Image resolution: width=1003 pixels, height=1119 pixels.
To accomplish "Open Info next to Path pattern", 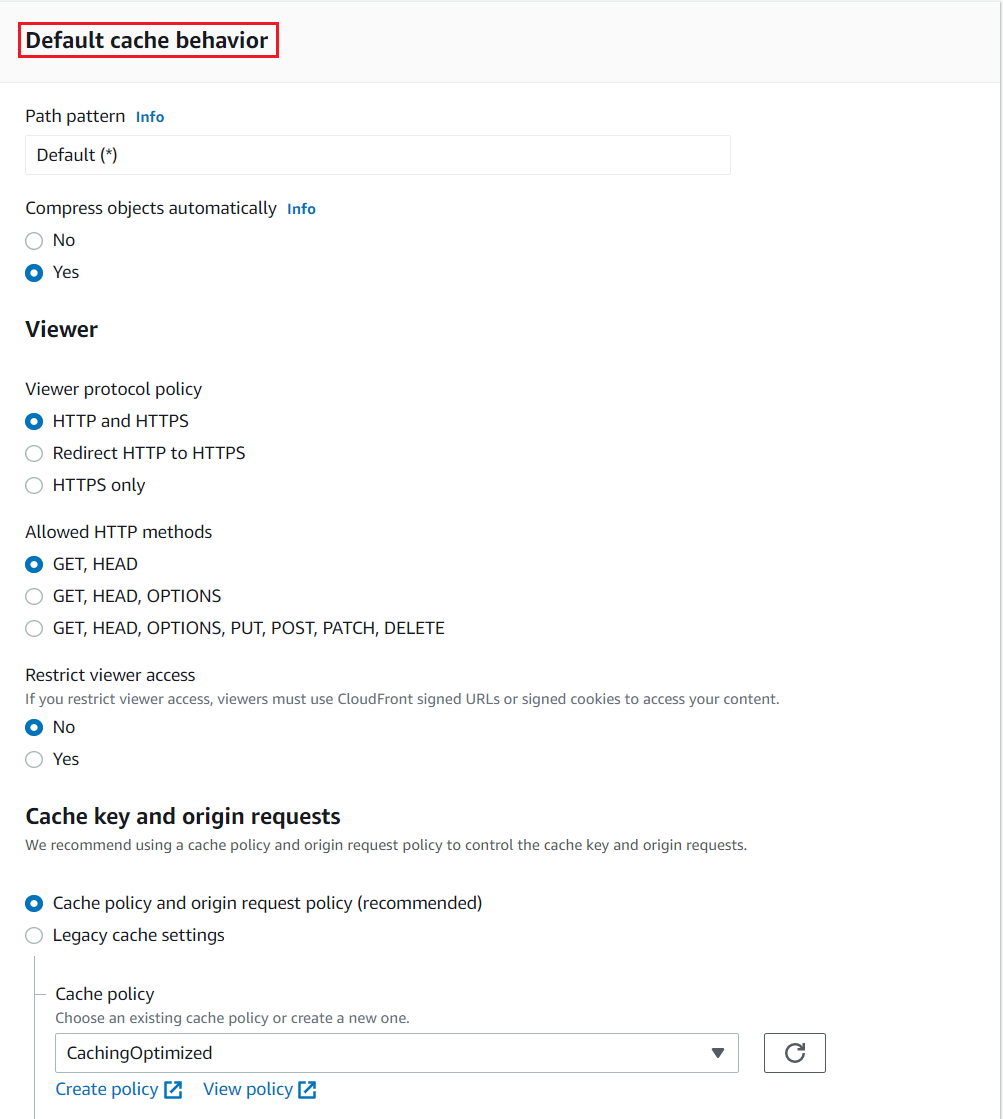I will click(150, 117).
